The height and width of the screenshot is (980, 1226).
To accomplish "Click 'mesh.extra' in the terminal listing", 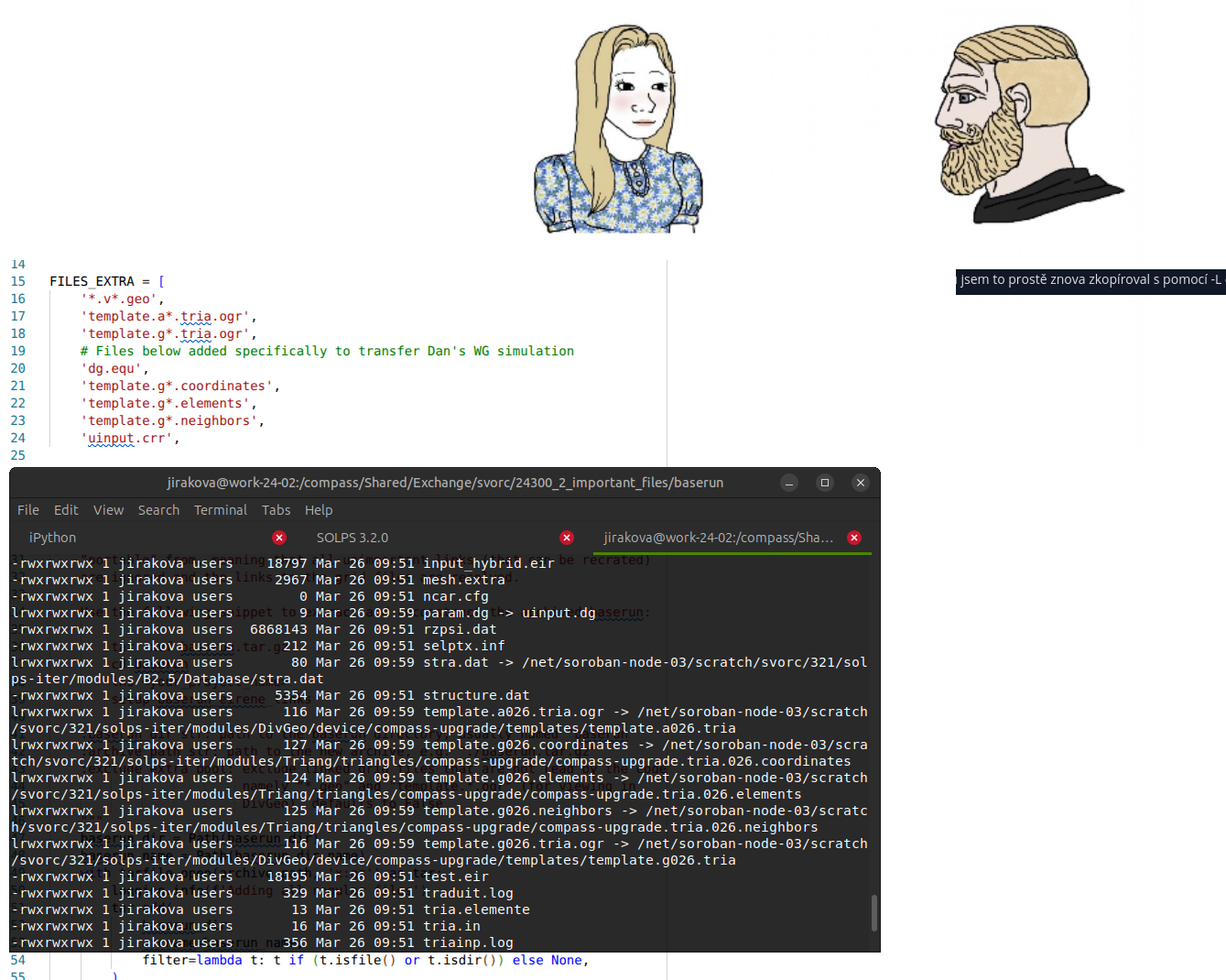I will click(464, 580).
